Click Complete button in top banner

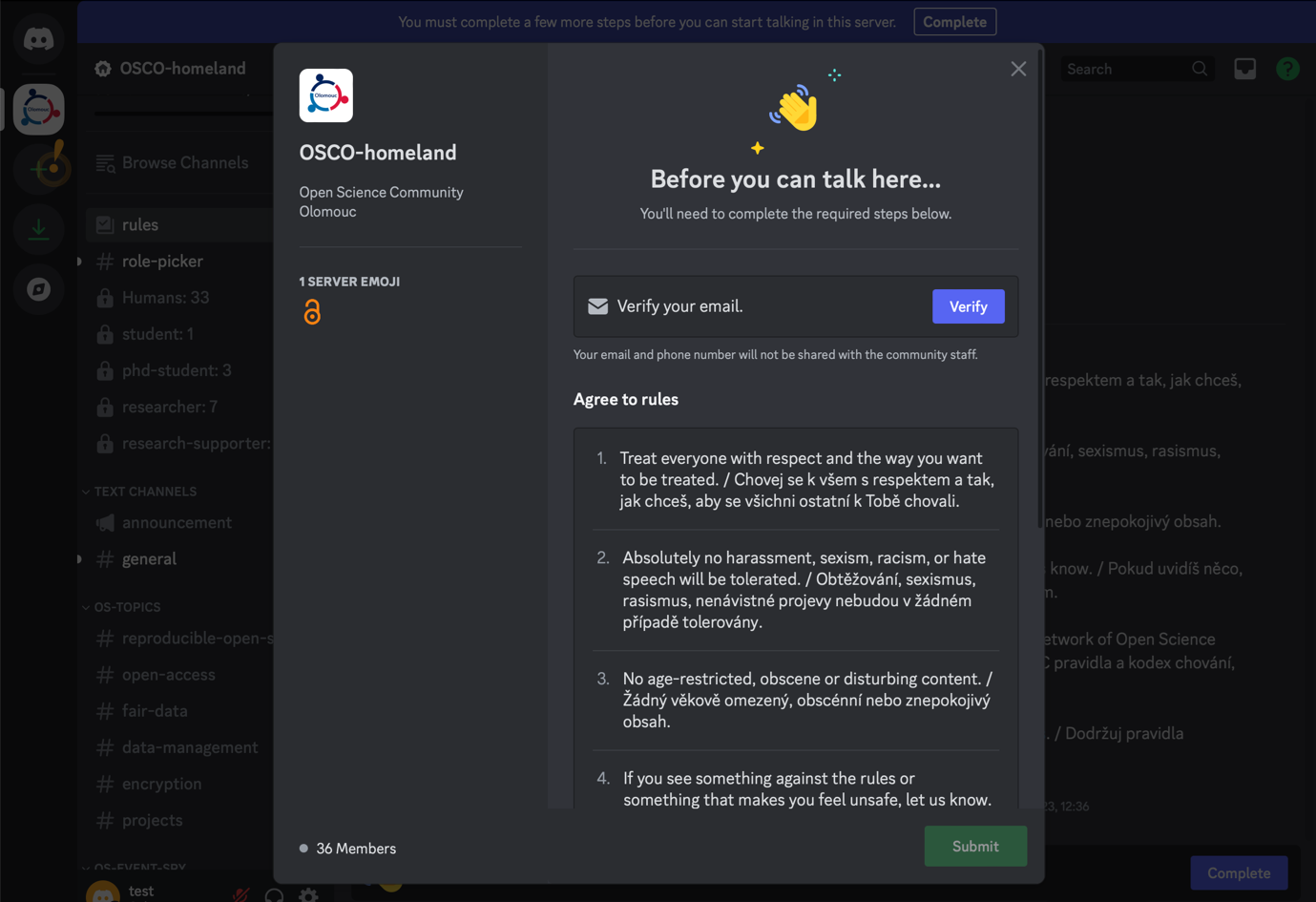[954, 22]
